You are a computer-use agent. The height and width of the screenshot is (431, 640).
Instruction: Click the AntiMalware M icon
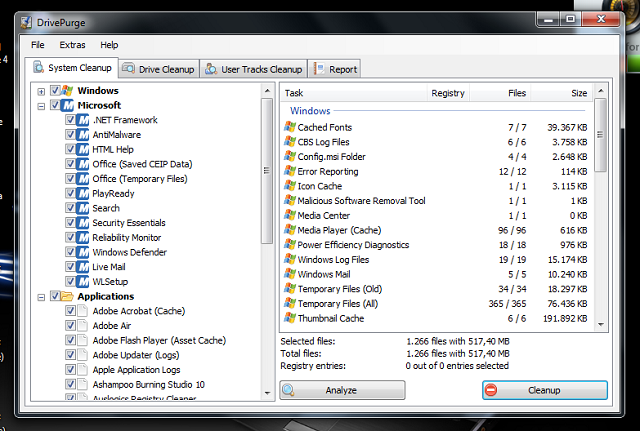83,135
